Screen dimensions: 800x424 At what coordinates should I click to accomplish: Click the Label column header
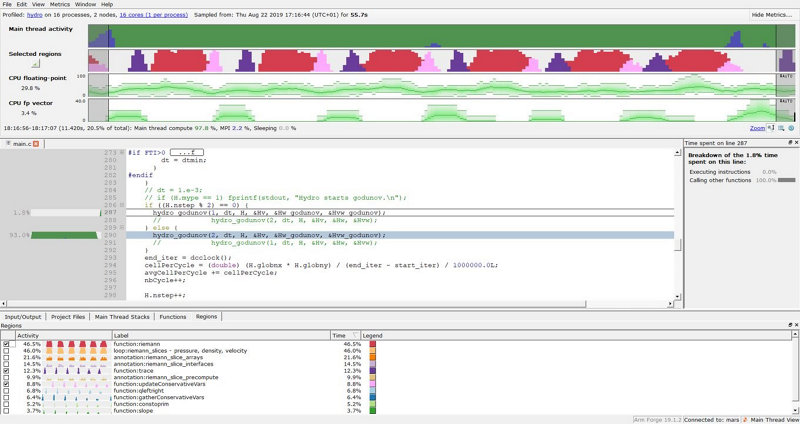coord(221,335)
